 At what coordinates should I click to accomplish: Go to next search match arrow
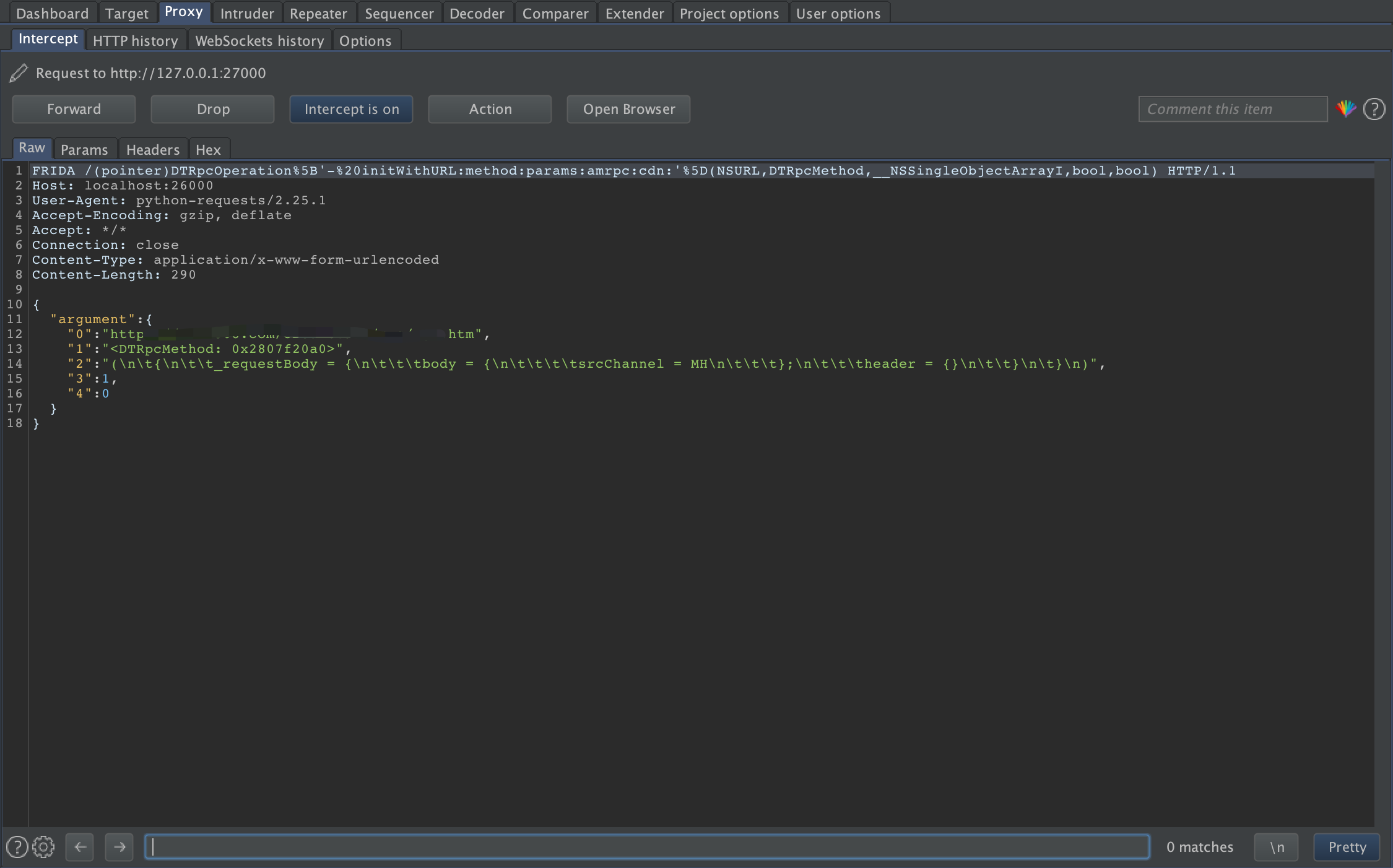coord(119,847)
